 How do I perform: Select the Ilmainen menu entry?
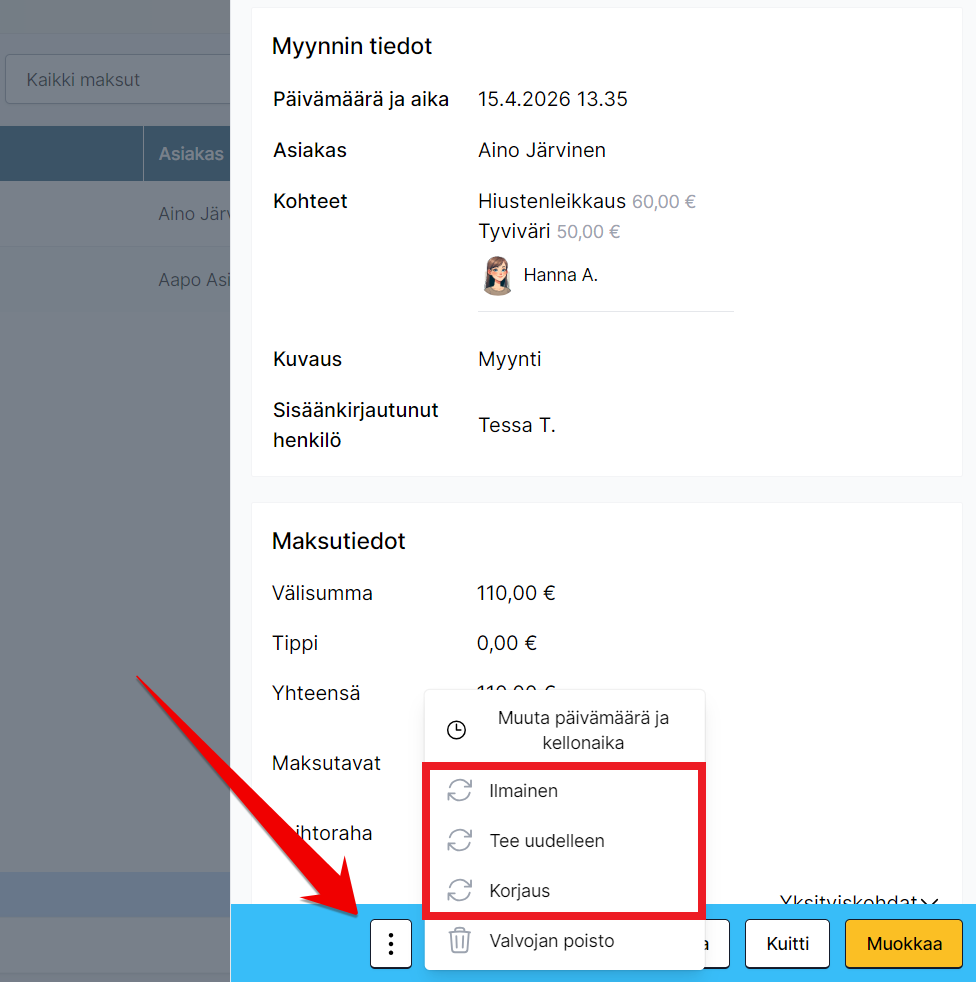(523, 791)
